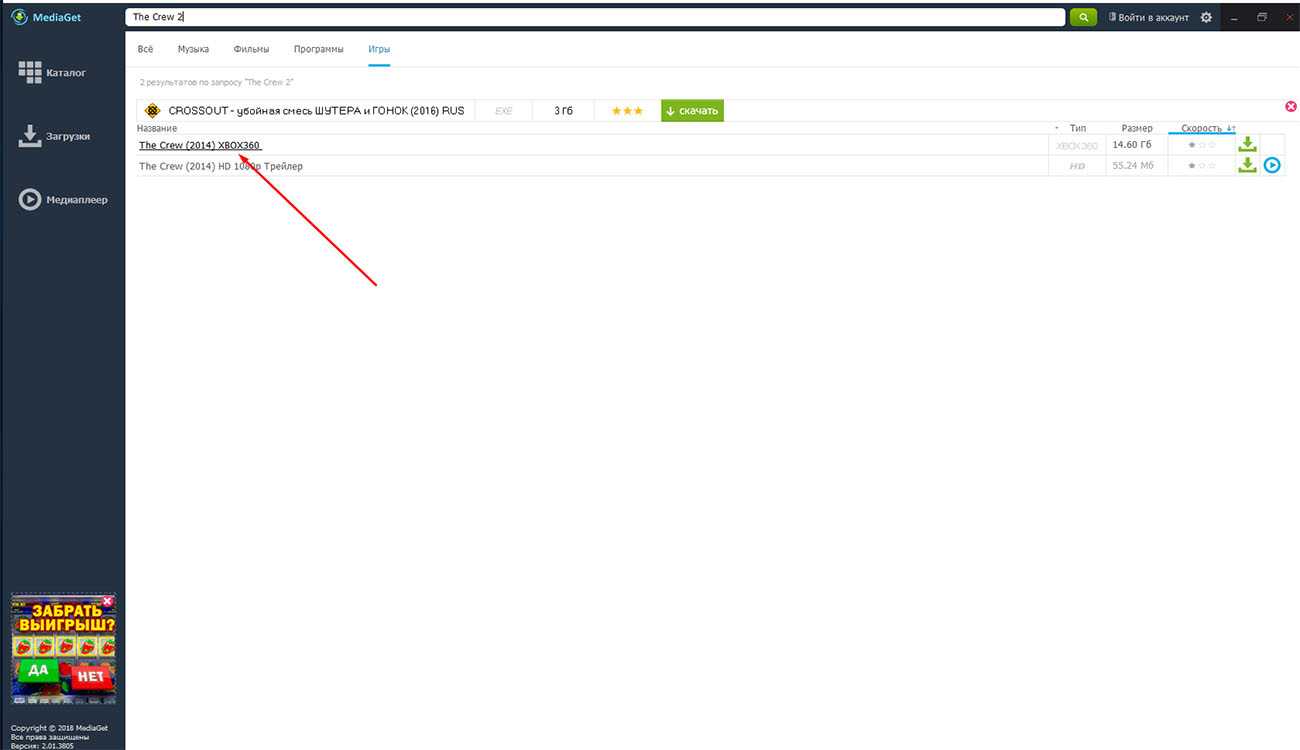Open The Crew (2014) XBOX360 result
This screenshot has width=1300, height=750.
point(200,145)
